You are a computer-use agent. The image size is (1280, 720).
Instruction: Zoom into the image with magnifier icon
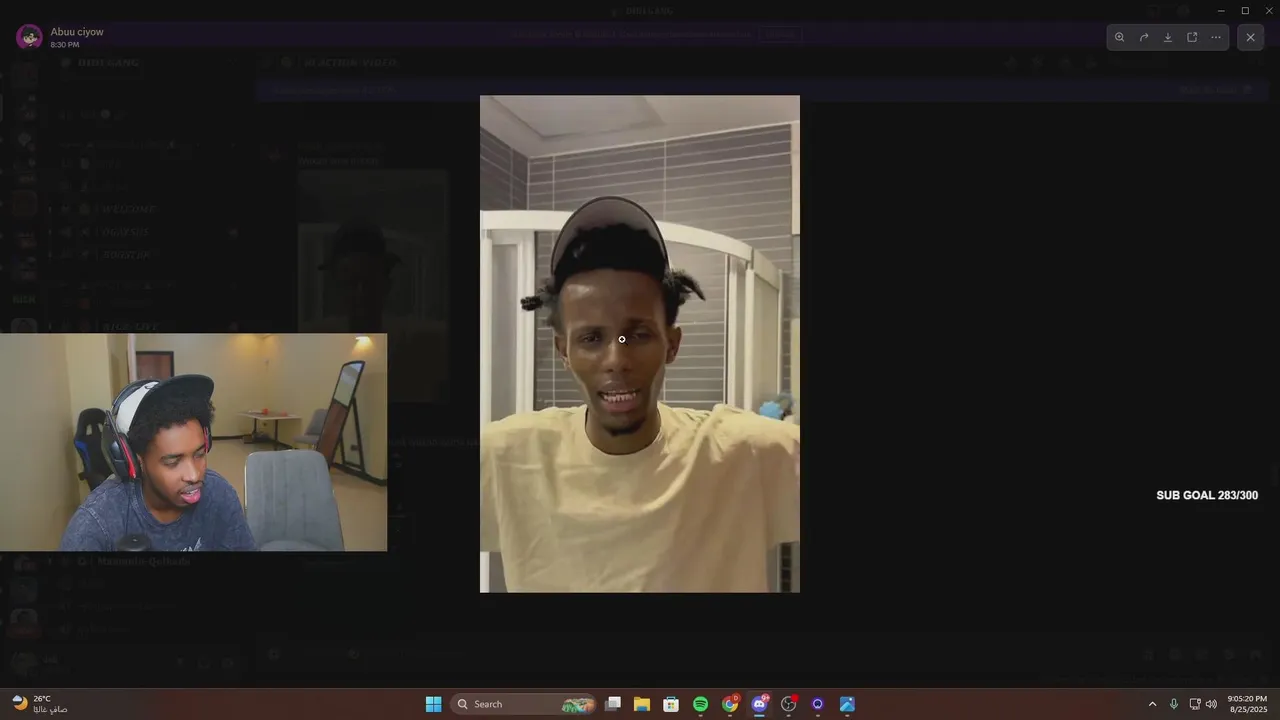[1119, 37]
